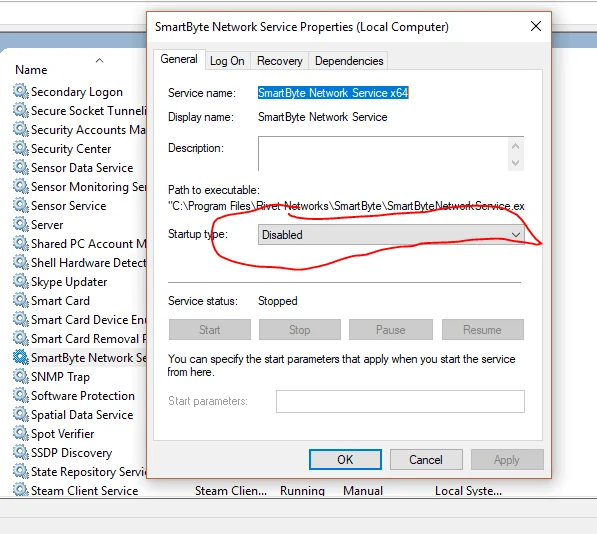Screen dimensions: 597x534
Task: Click the Server service gear icon
Action: tap(21, 225)
